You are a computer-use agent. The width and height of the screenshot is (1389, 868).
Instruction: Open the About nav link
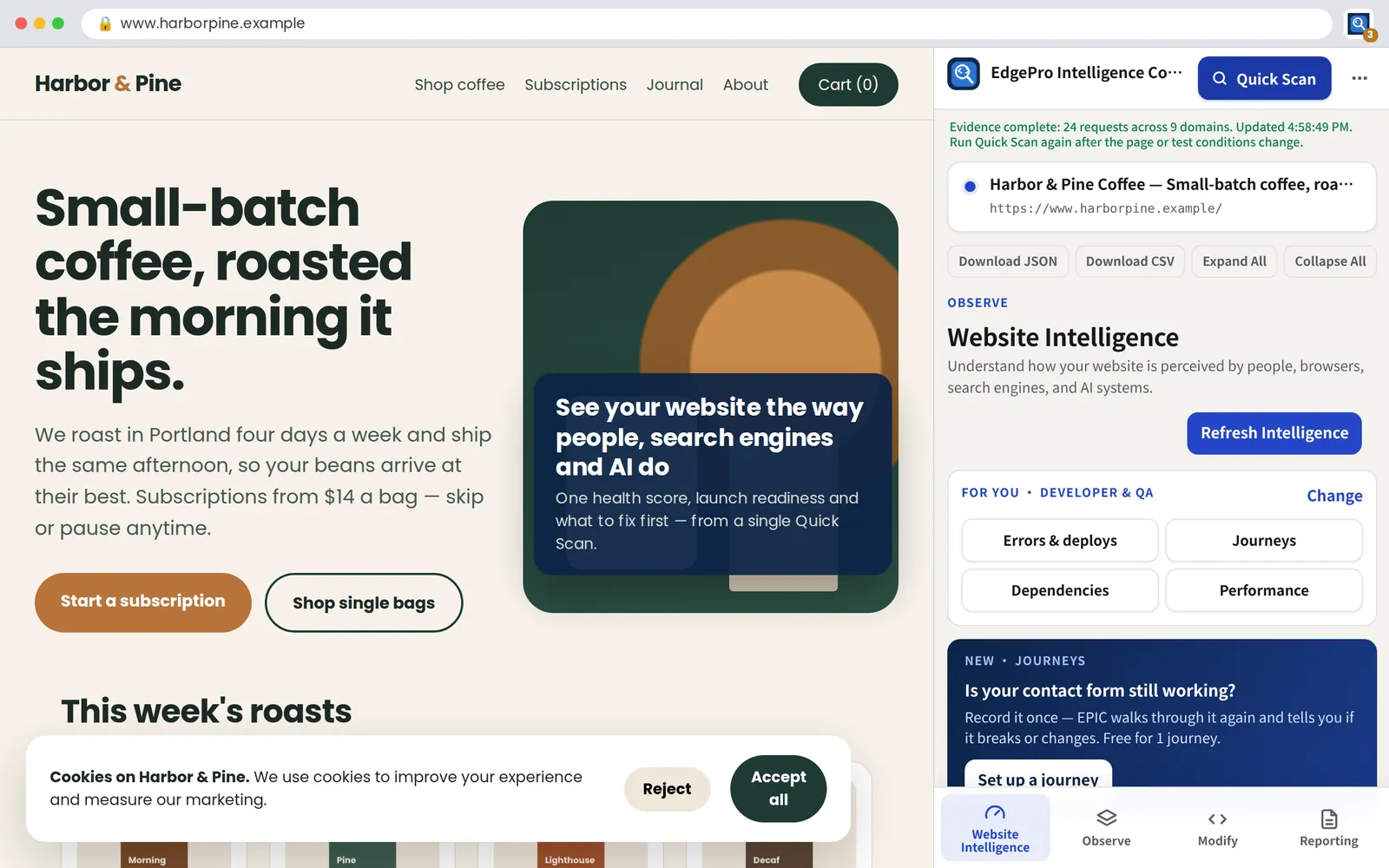[746, 84]
